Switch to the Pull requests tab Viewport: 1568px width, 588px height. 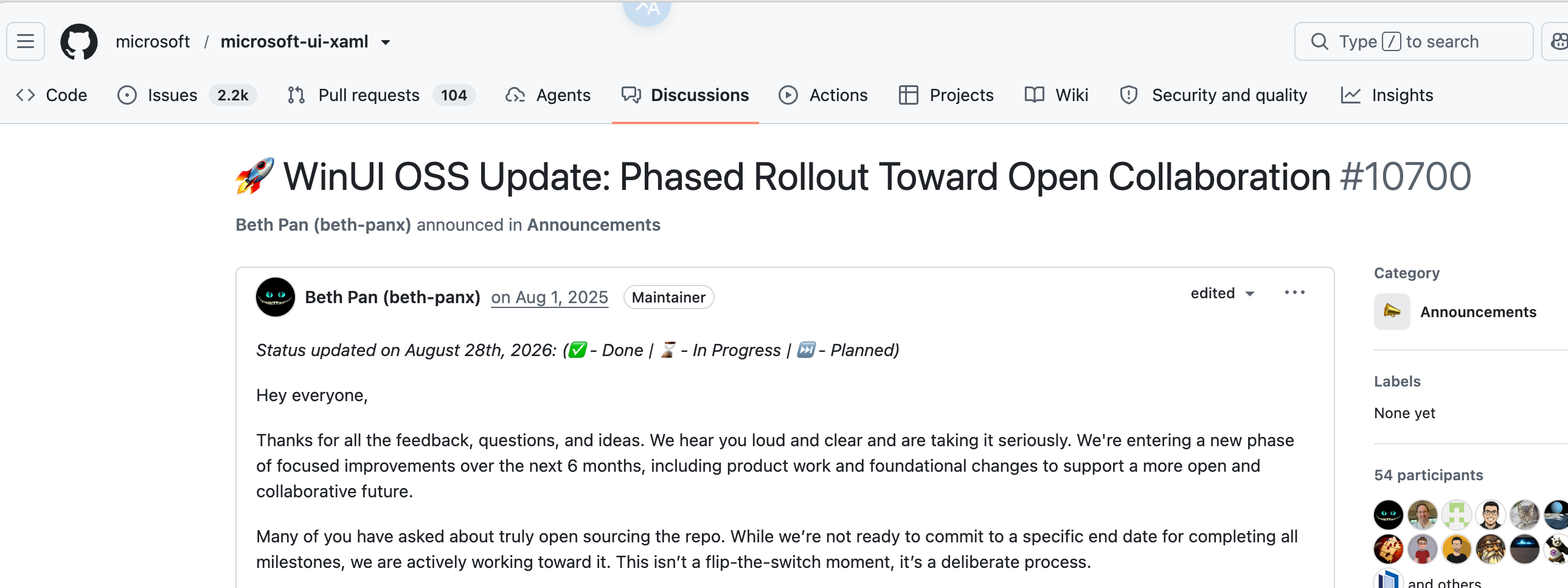381,95
